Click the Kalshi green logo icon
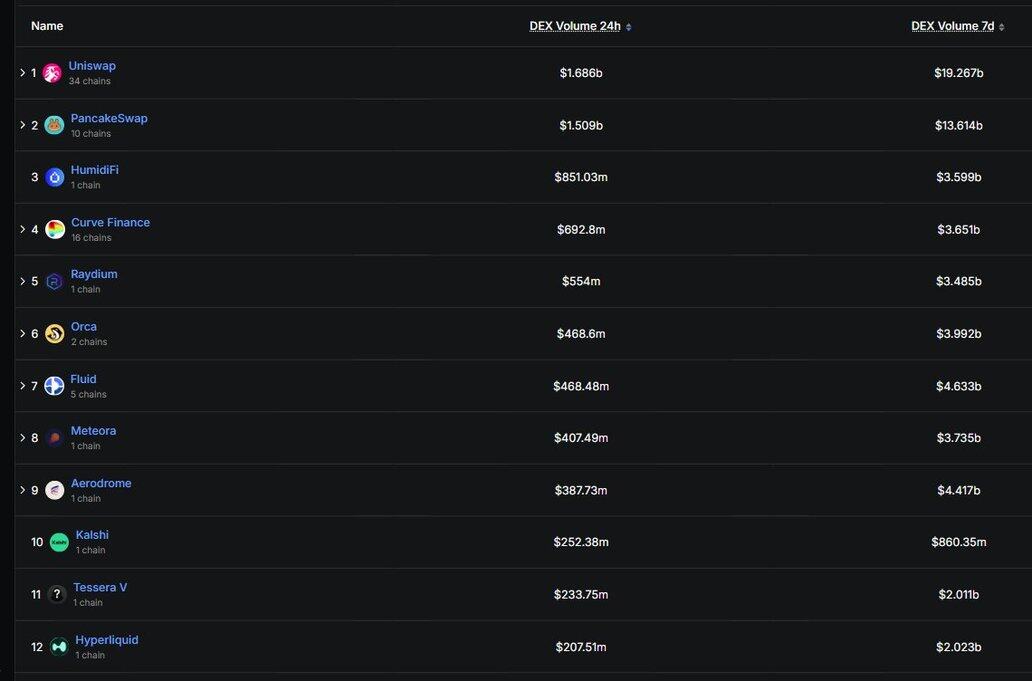This screenshot has width=1032, height=681. coord(59,542)
